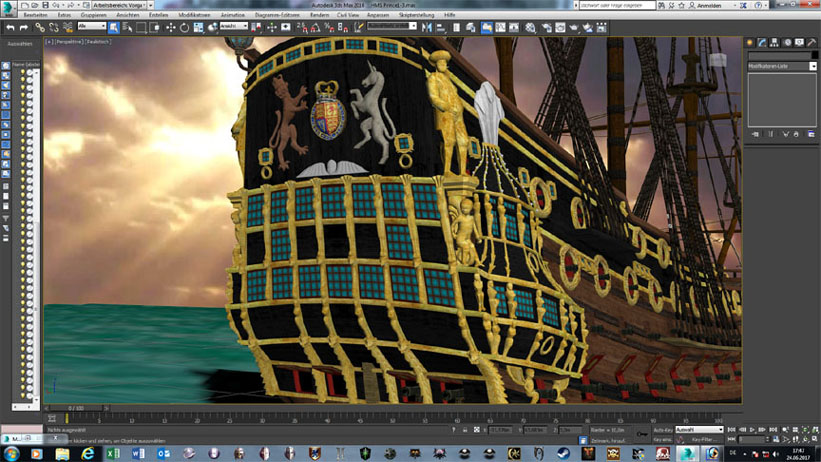
Task: Click the Anmelden sign-in button
Action: tap(709, 5)
